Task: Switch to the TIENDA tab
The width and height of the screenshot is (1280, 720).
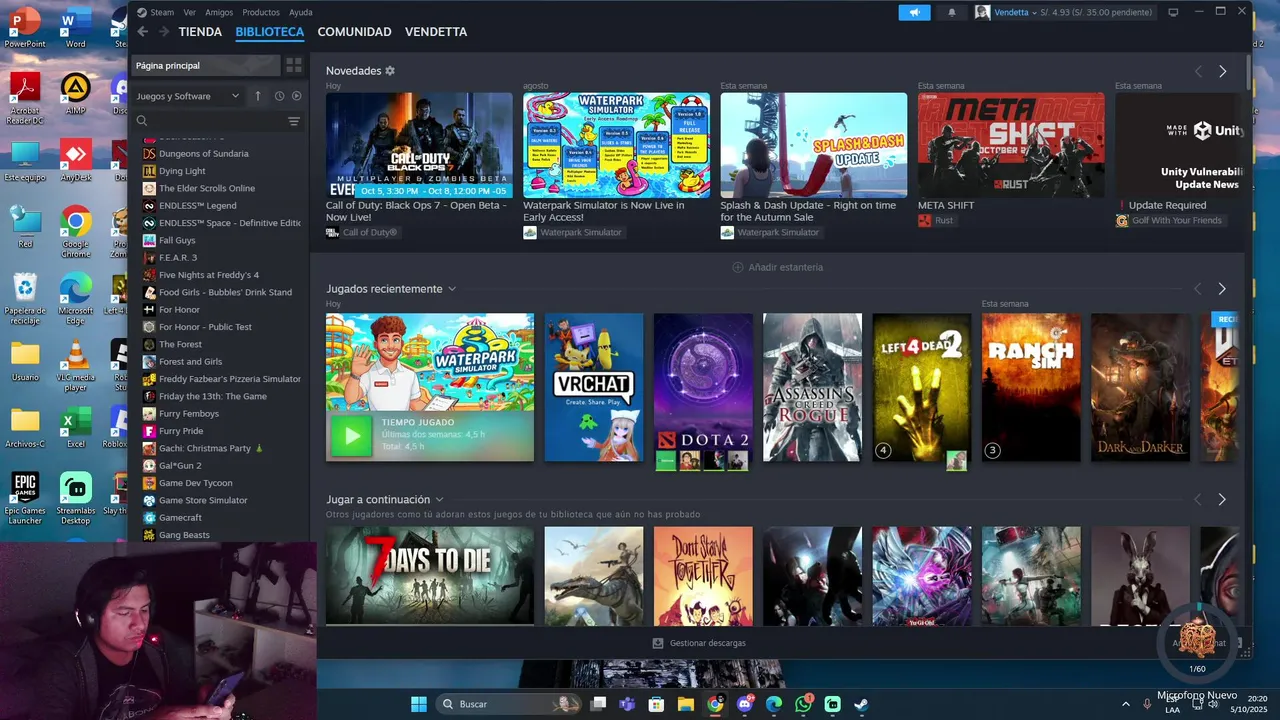Action: [200, 32]
